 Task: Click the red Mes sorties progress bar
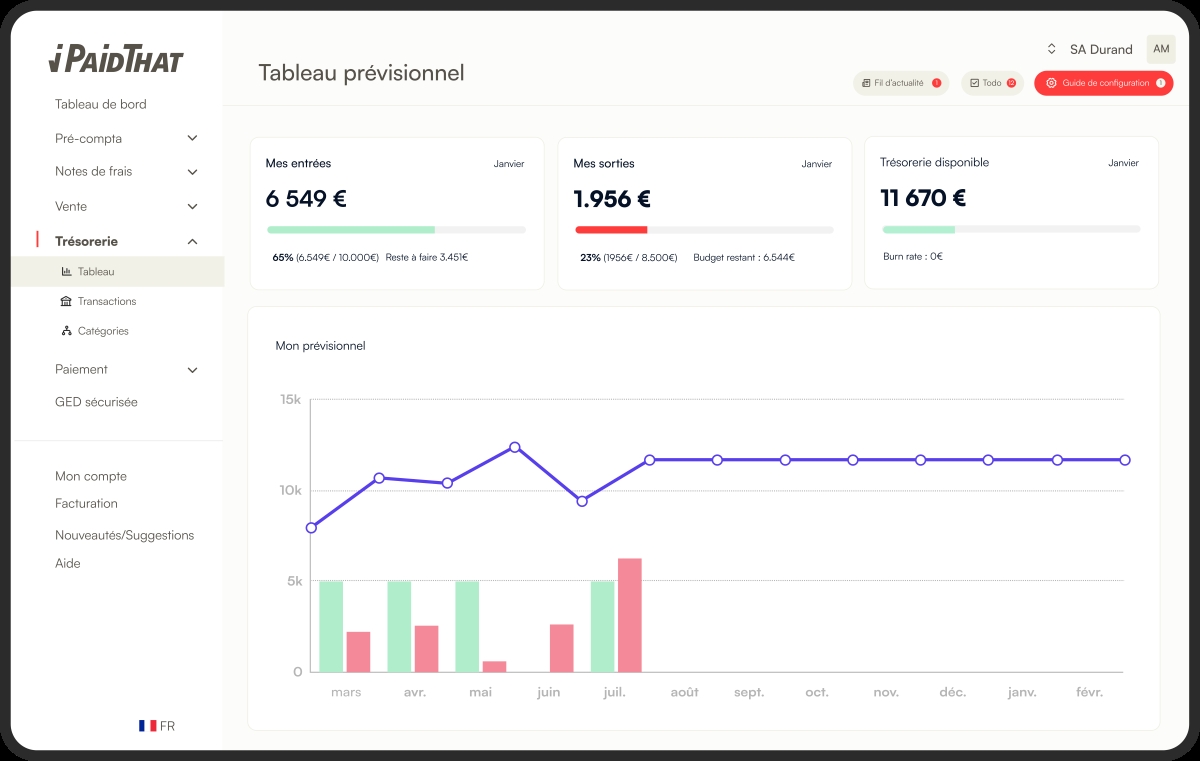click(x=611, y=230)
